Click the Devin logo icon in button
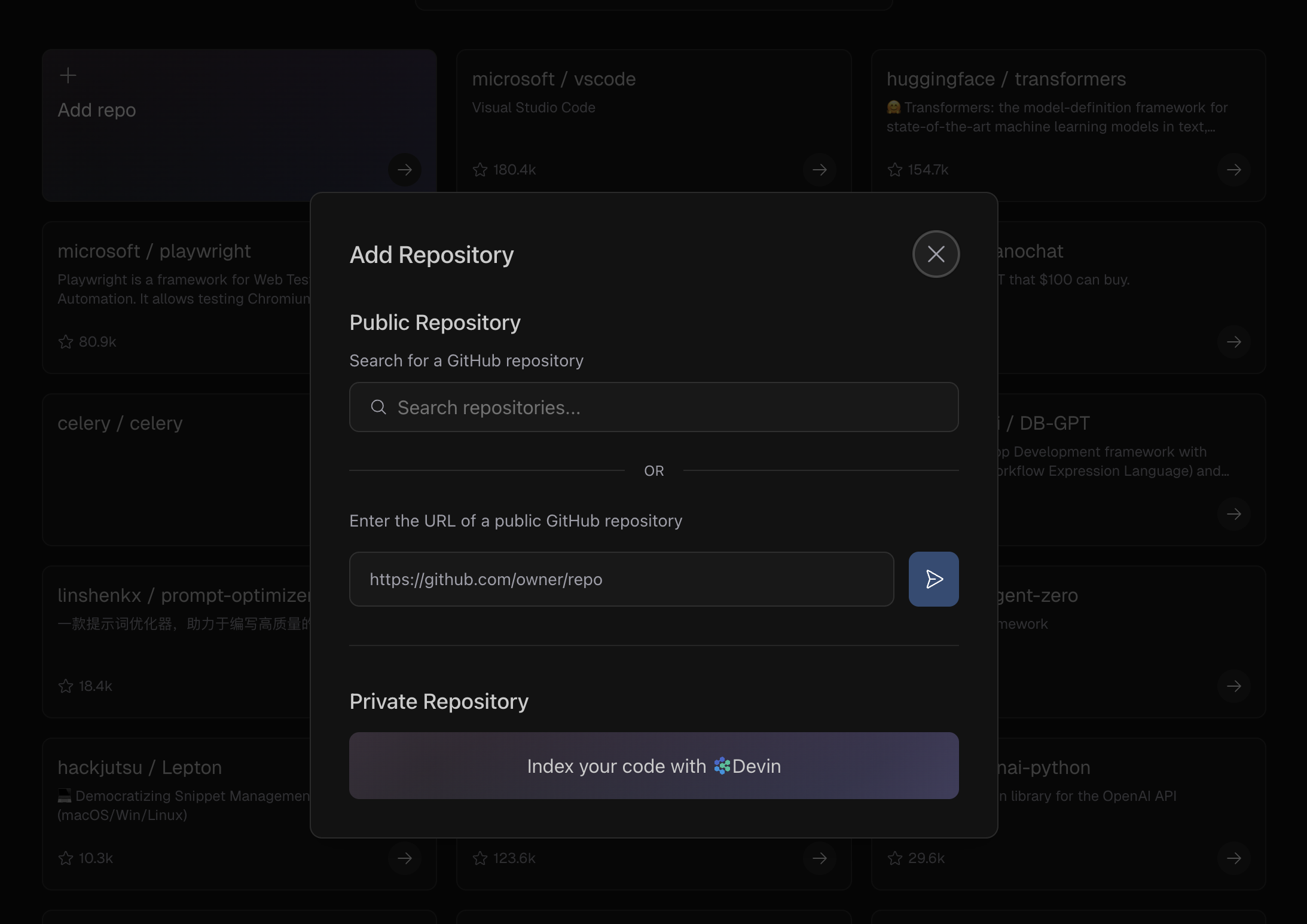1307x924 pixels. [722, 766]
